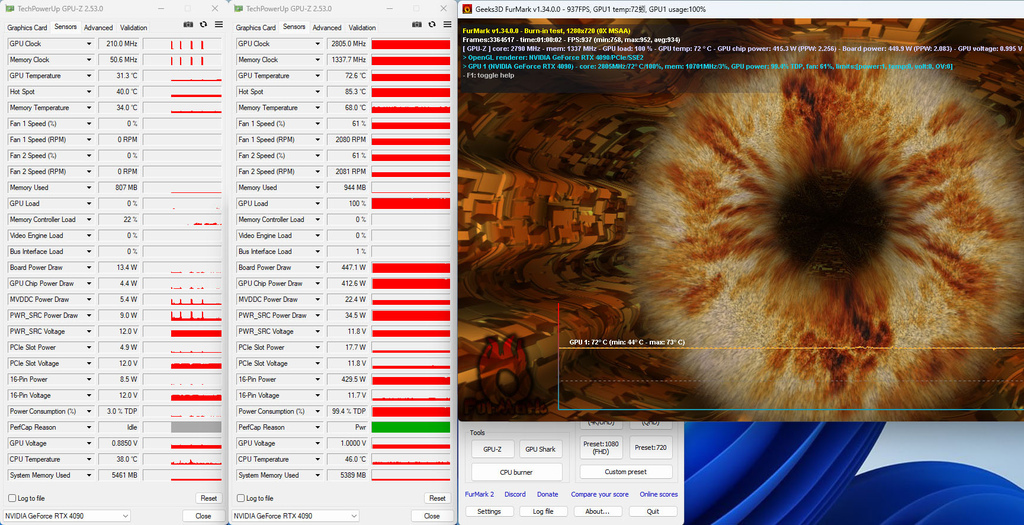Switch to Advanced tab in 100%-load GPU-Z window
The width and height of the screenshot is (1024, 525).
[327, 27]
